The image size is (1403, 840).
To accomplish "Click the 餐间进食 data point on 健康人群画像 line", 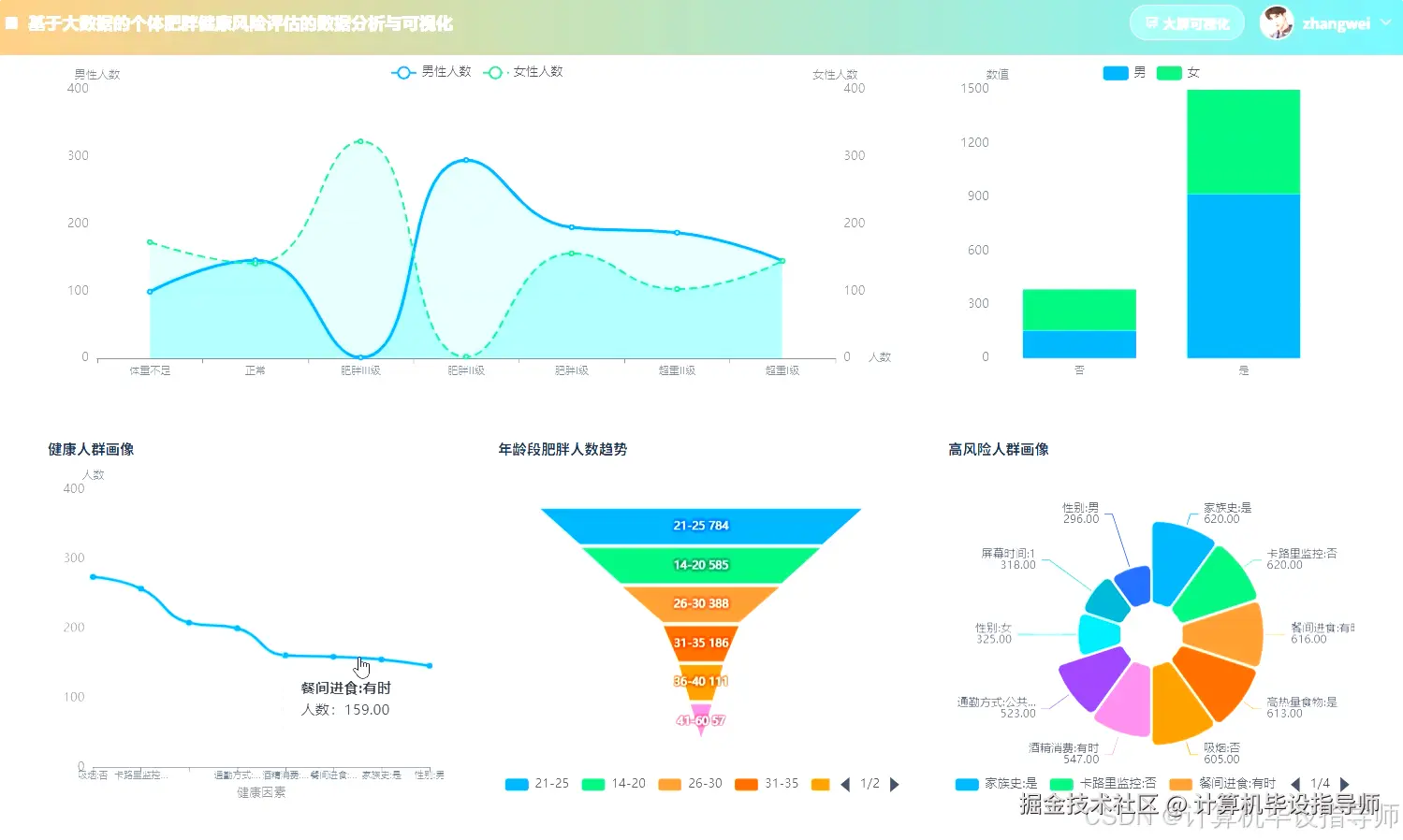I will [333, 657].
